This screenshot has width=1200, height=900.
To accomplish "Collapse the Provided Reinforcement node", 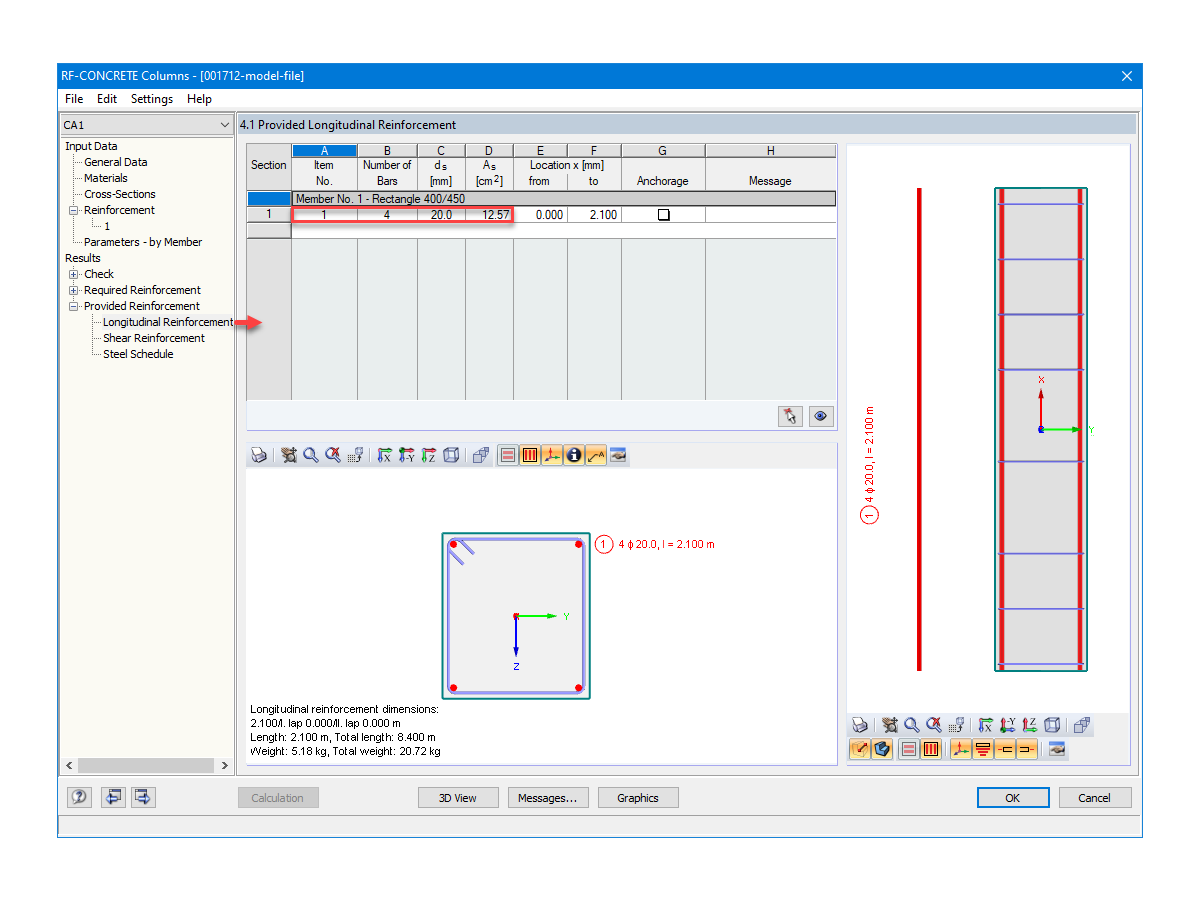I will coord(73,306).
